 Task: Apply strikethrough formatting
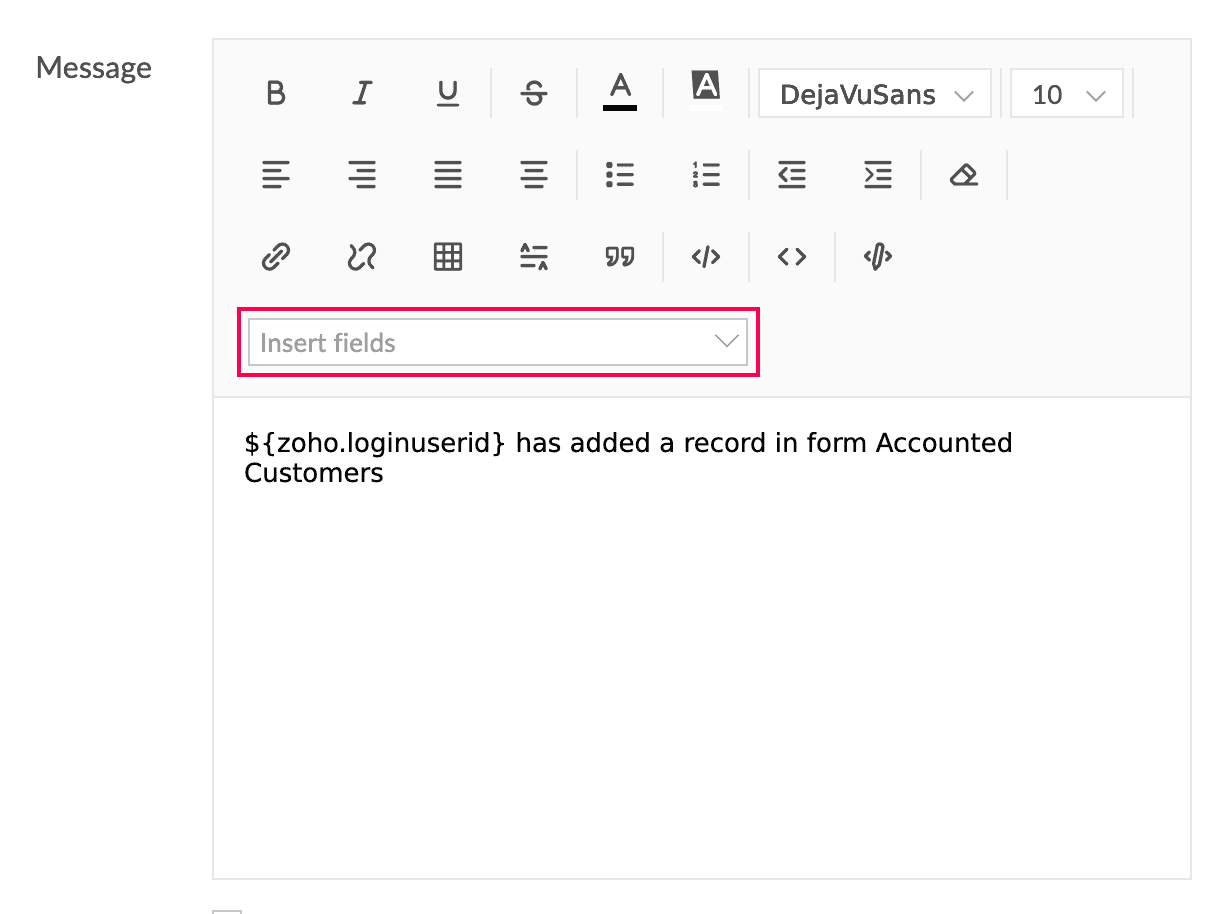tap(534, 94)
